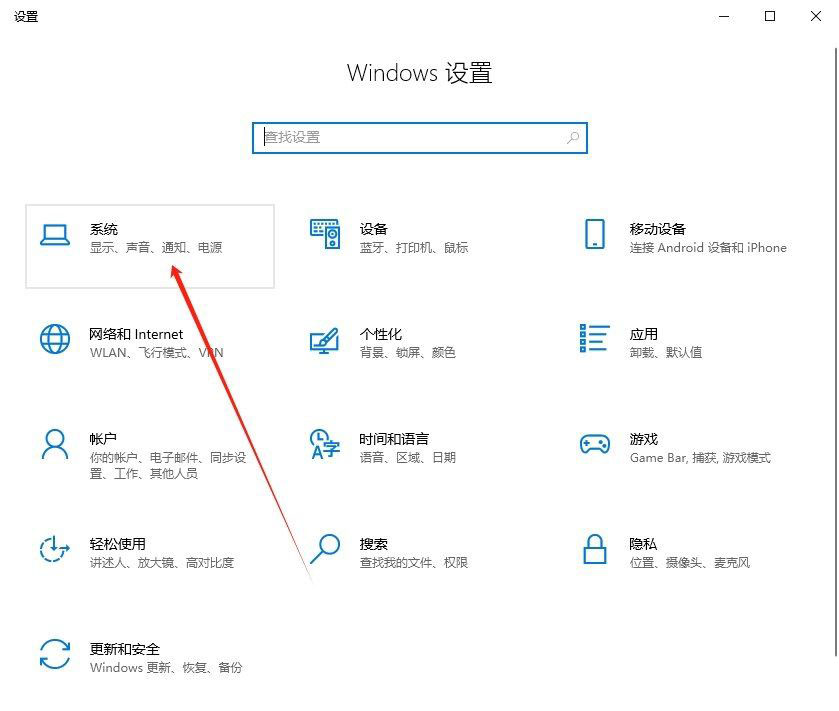Open the 移动设备 phone icon
Screen dimensions: 839x711
[x=595, y=234]
